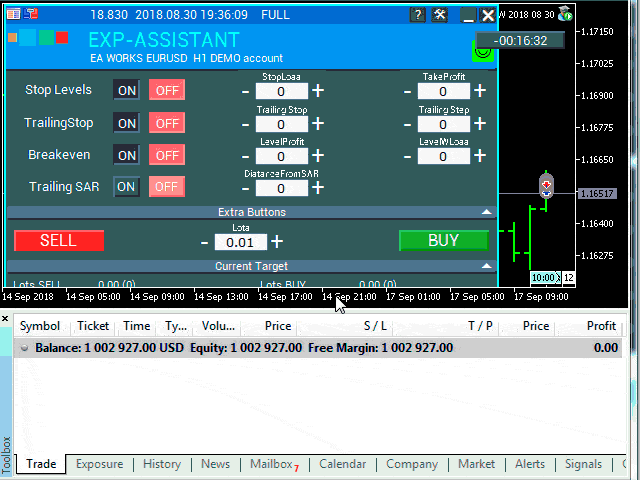Increase Lots value with plus icon
640x480 pixels.
click(277, 241)
